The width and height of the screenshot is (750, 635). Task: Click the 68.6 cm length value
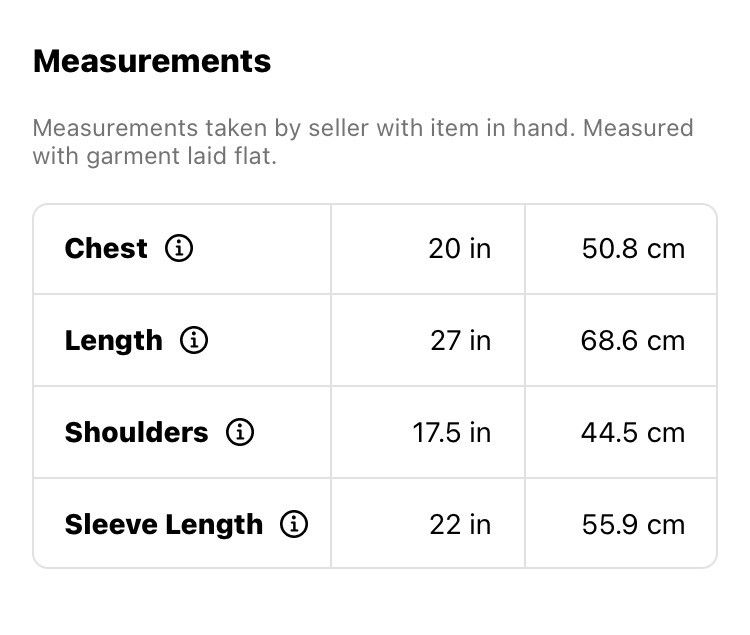pos(633,340)
